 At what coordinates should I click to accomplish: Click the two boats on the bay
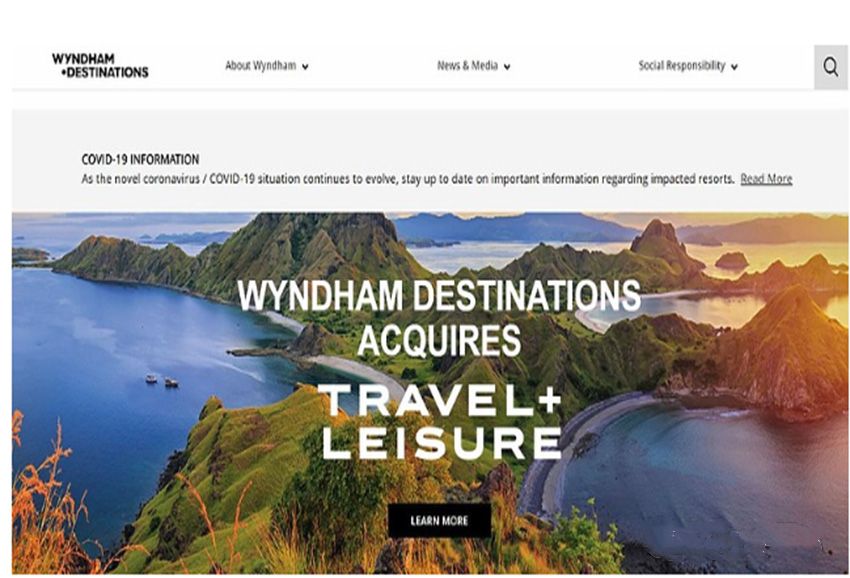(162, 381)
